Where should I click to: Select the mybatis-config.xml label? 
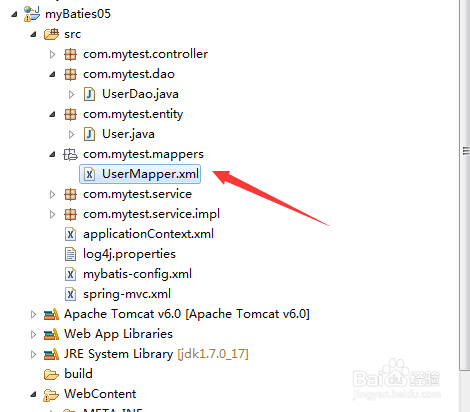coord(137,274)
